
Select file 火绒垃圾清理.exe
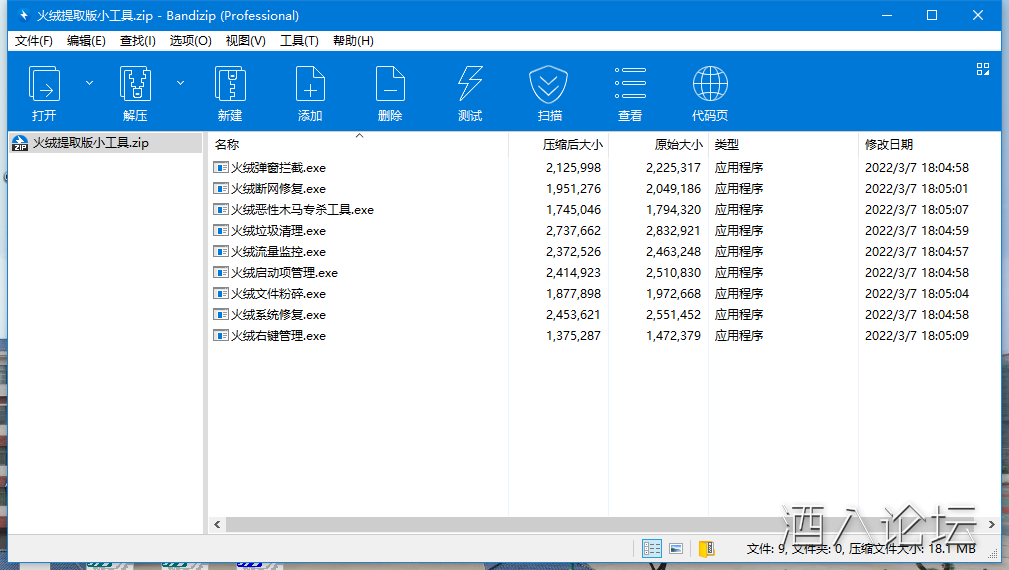278,231
